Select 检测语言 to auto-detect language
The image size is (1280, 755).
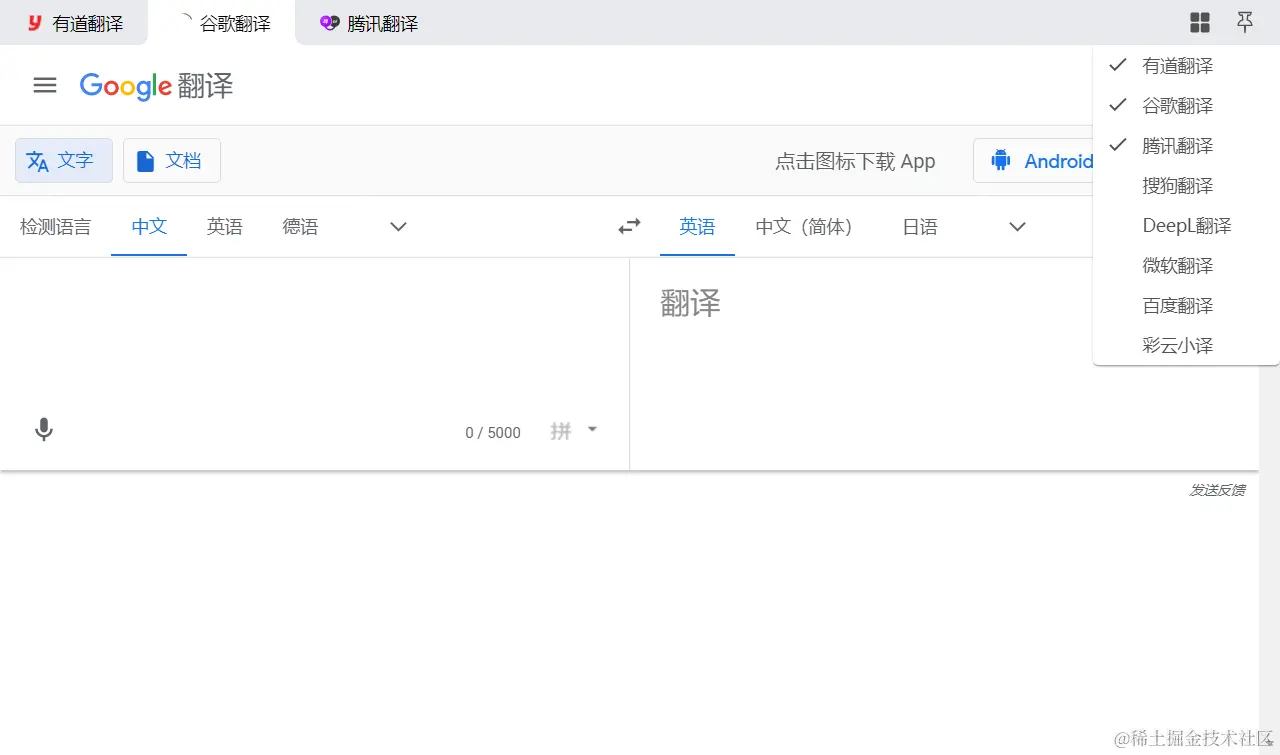[x=55, y=226]
